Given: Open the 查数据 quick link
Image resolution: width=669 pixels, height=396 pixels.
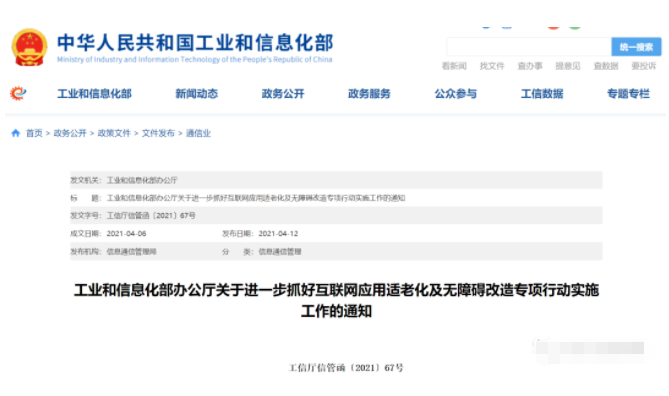Looking at the screenshot, I should 606,66.
